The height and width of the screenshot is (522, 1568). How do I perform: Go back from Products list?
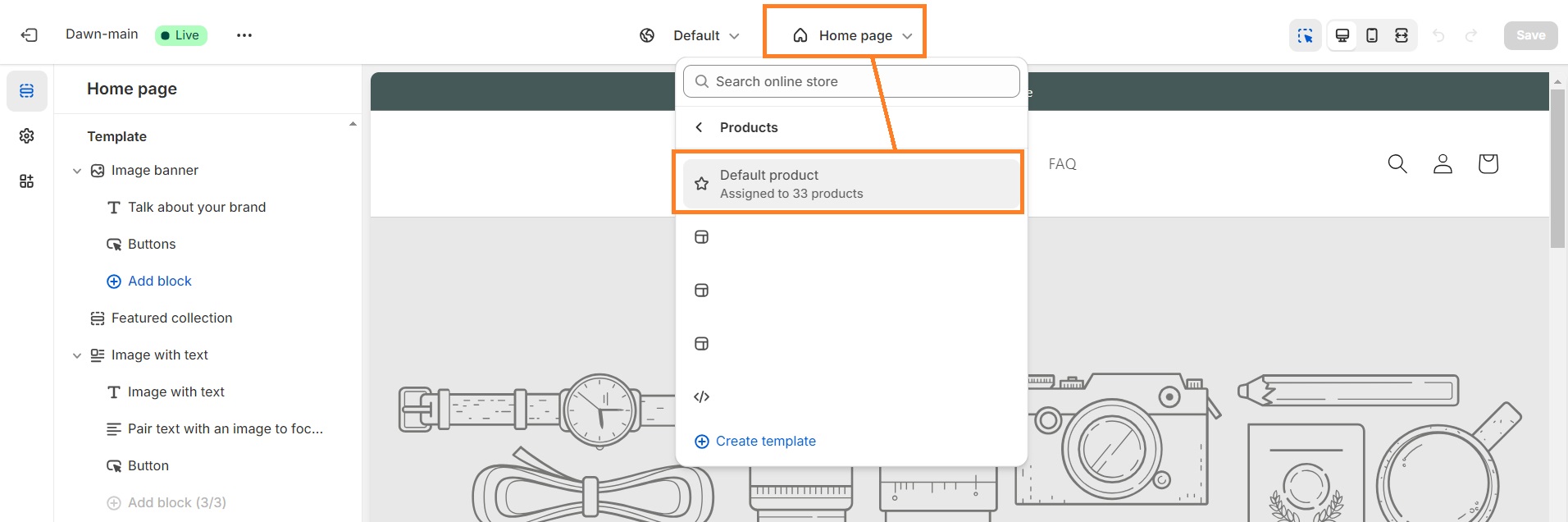[x=699, y=127]
